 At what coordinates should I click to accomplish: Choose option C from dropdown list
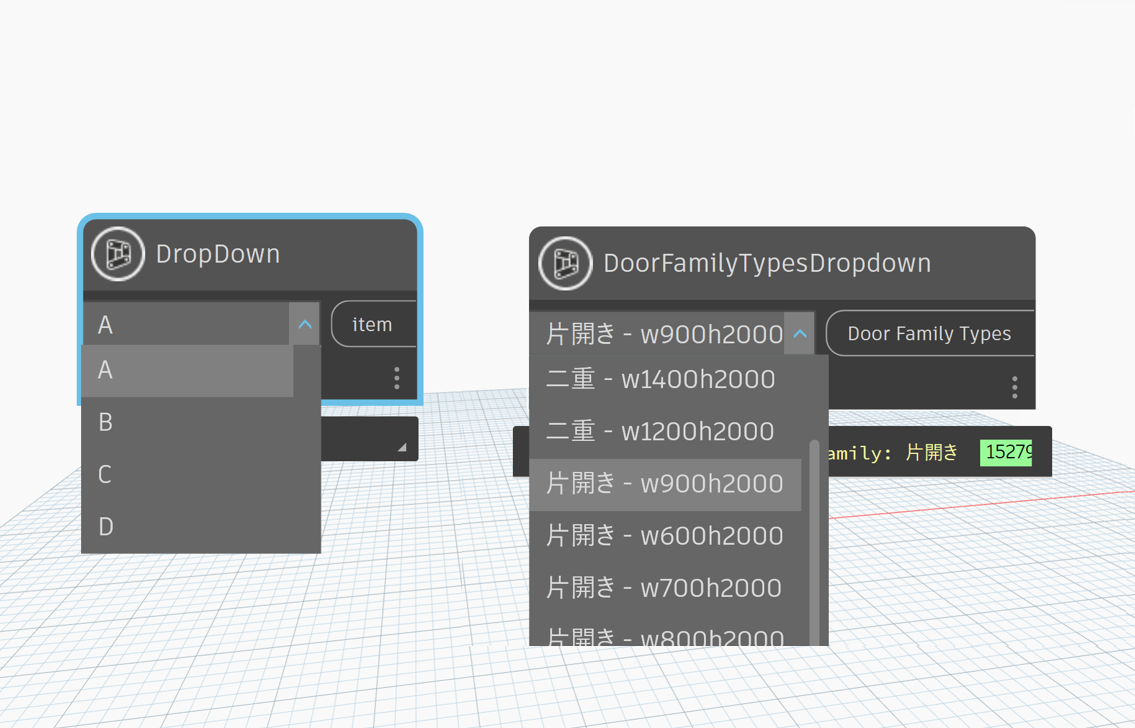coord(187,474)
